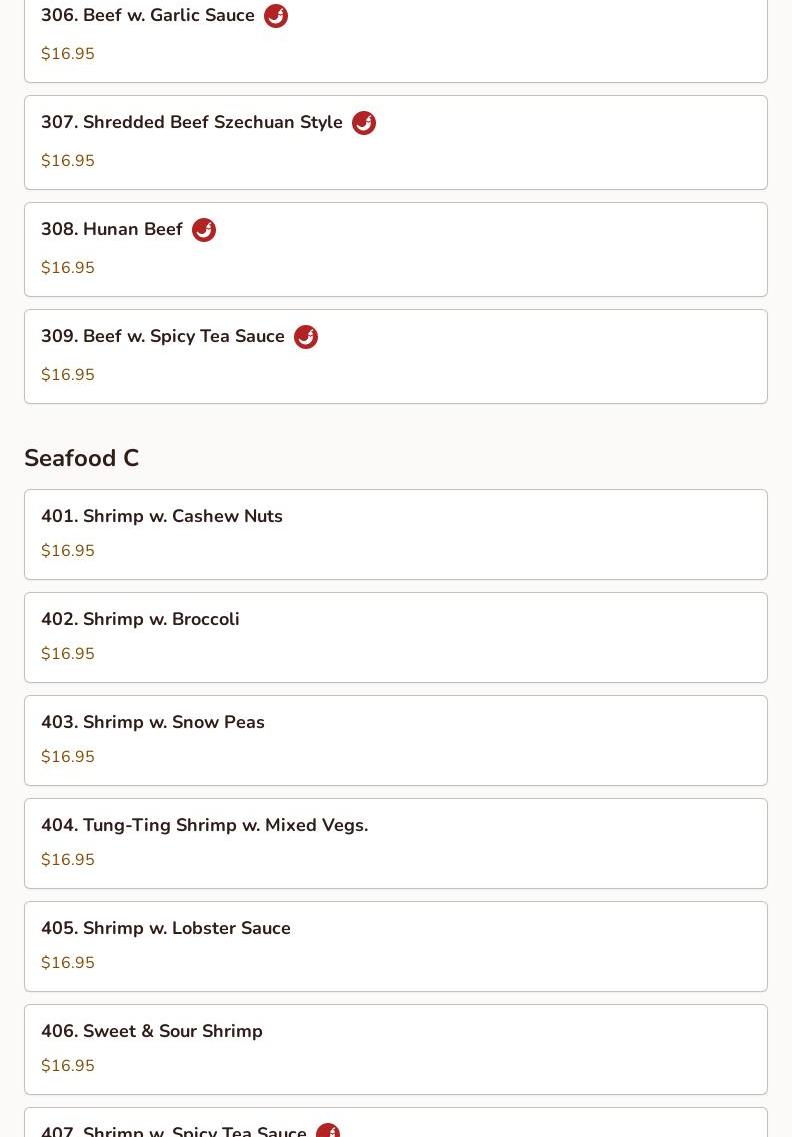Open 402. Shrimp w. Broccoli item
Screen dimensions: 792x1137
tap(396, 637)
